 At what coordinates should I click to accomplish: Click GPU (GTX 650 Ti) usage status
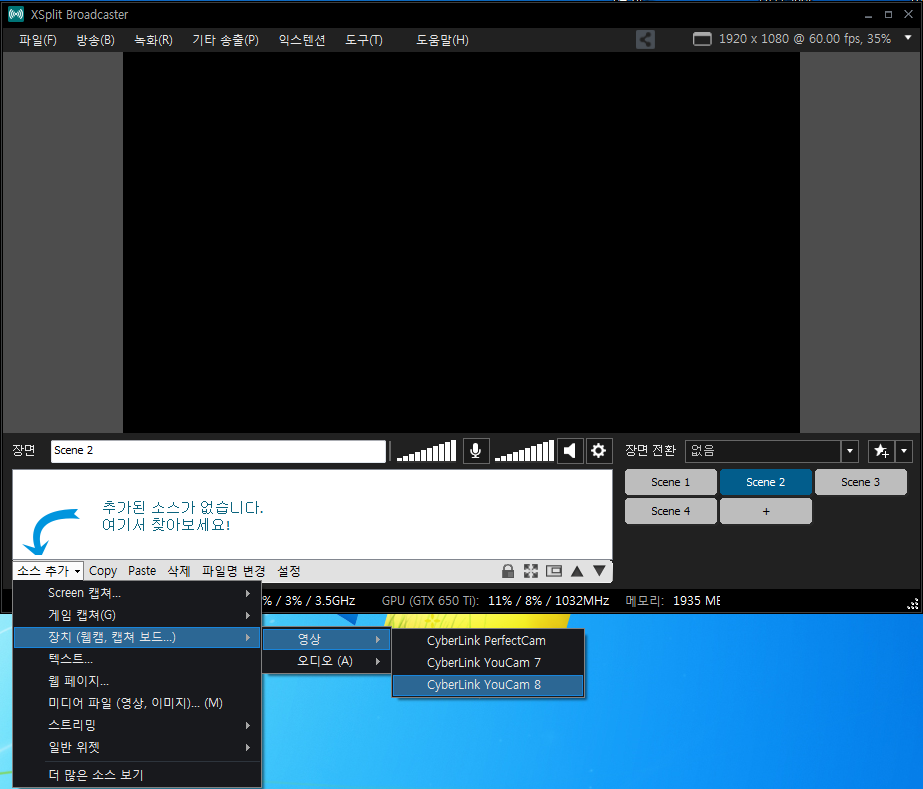point(495,601)
